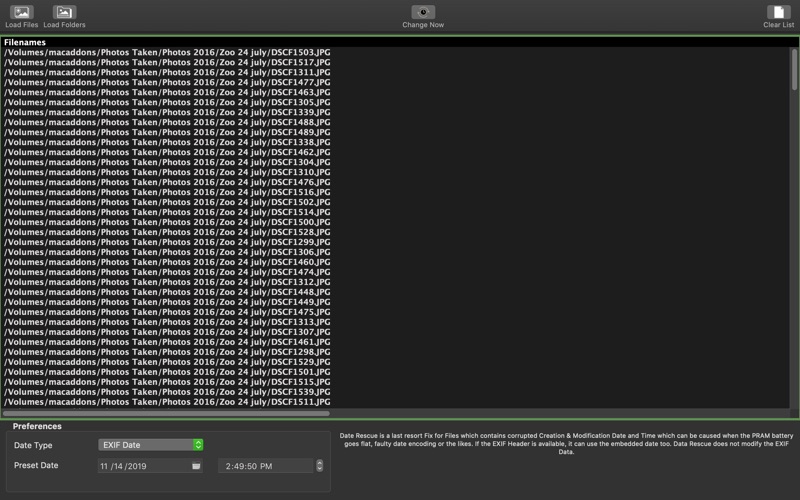Click the Date Type label
This screenshot has width=800, height=500.
coord(33,445)
